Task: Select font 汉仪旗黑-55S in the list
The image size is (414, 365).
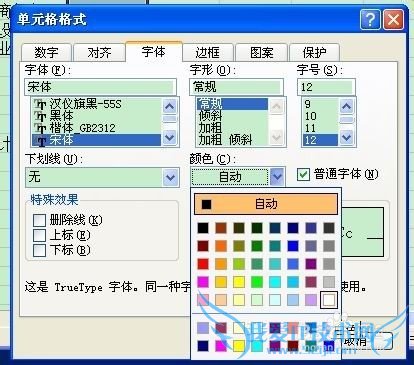Action: pos(97,104)
